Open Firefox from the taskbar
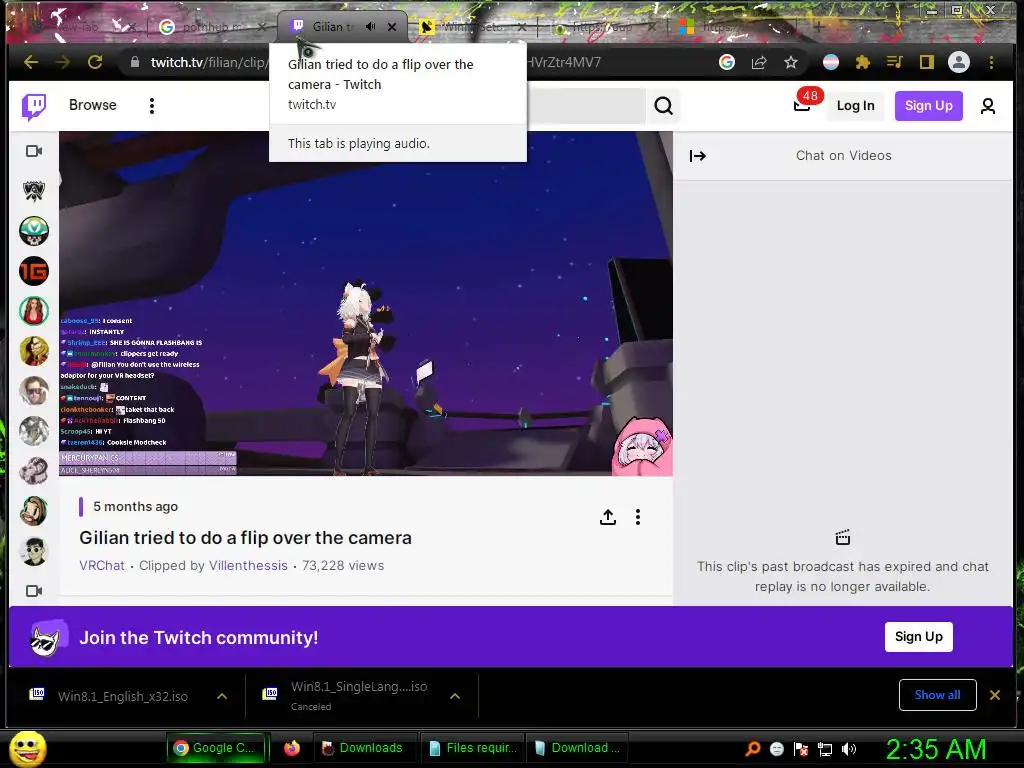The image size is (1024, 768). (x=292, y=748)
